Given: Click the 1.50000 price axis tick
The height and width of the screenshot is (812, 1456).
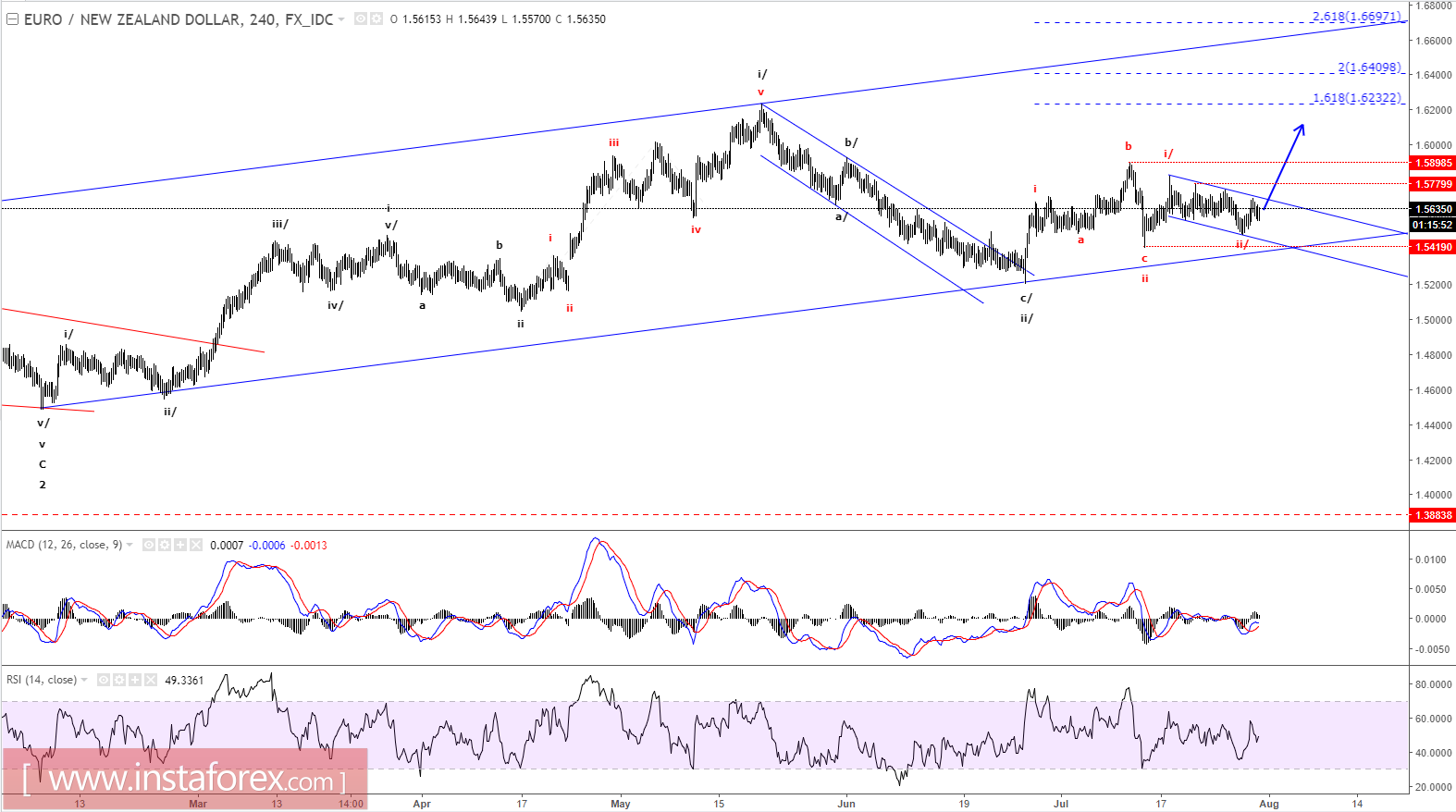Looking at the screenshot, I should (x=1433, y=320).
